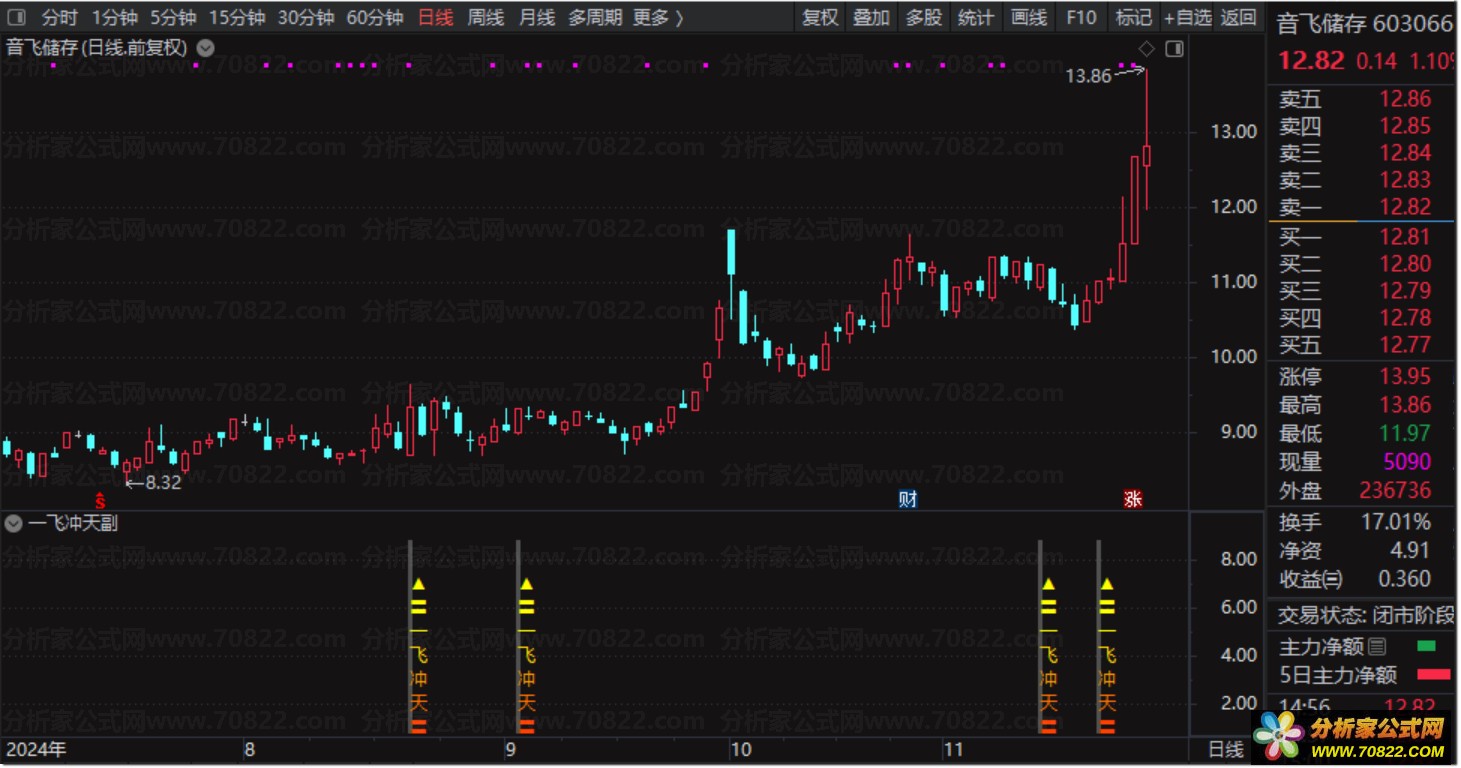Click 2024年 date axis label
The height and width of the screenshot is (768, 1461).
click(37, 749)
